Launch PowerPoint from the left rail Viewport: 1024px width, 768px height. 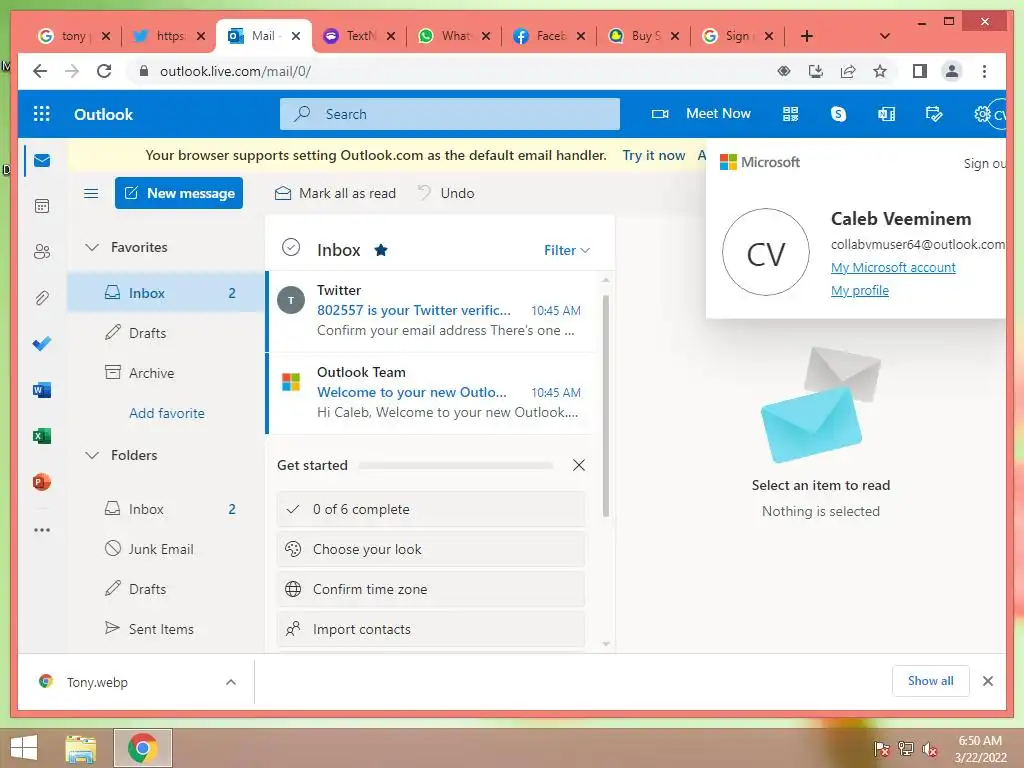click(42, 482)
